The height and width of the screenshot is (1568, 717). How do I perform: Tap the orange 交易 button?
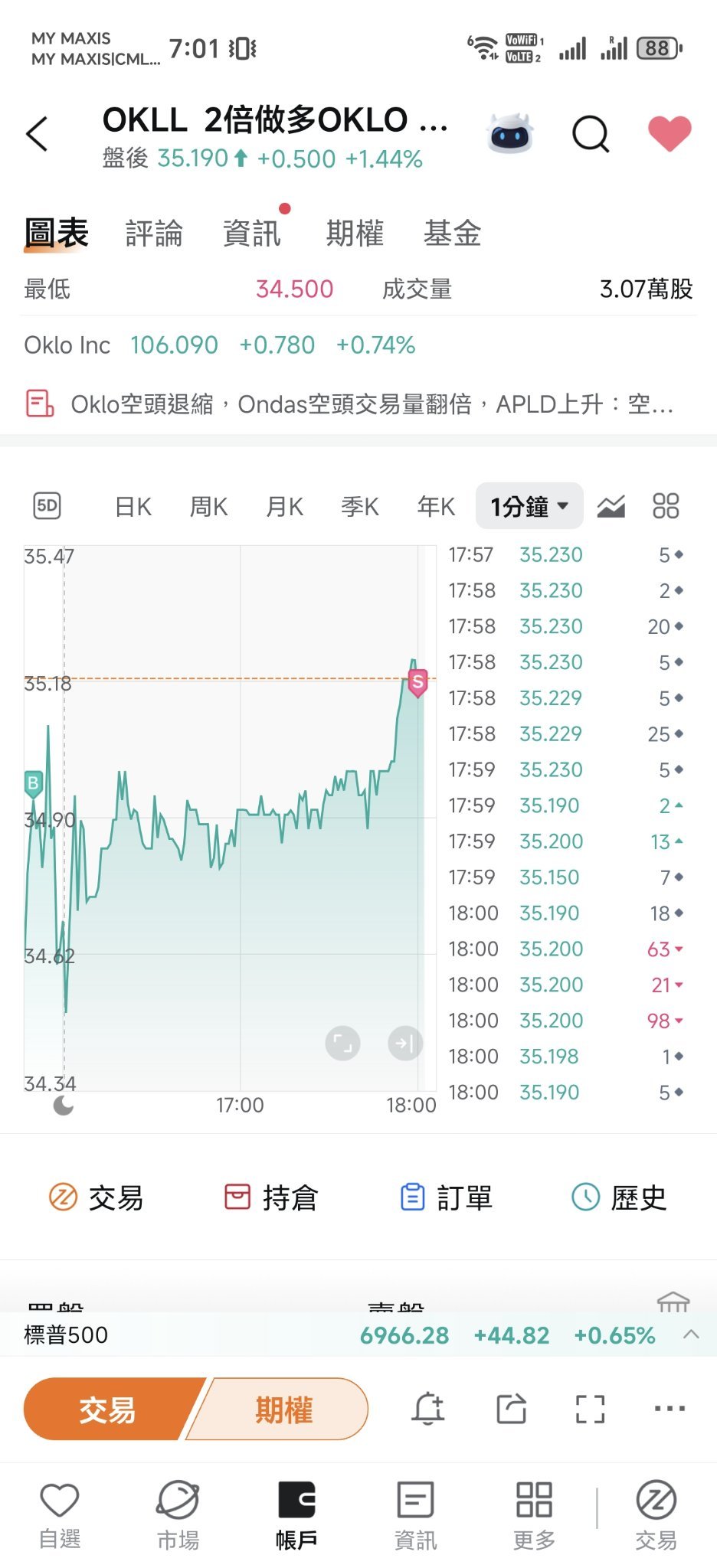108,1409
